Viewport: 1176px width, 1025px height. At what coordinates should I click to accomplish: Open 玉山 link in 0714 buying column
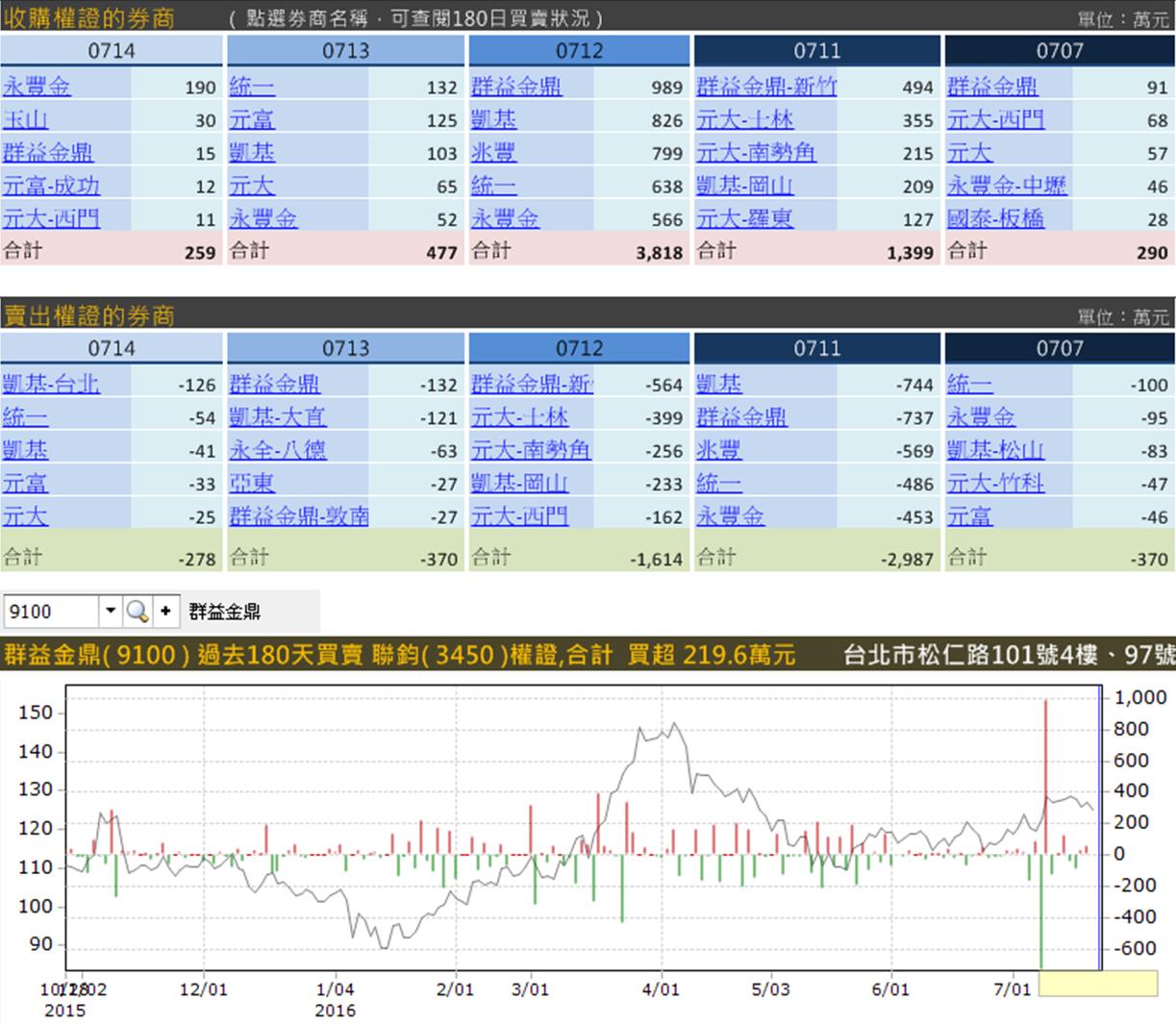pyautogui.click(x=25, y=120)
